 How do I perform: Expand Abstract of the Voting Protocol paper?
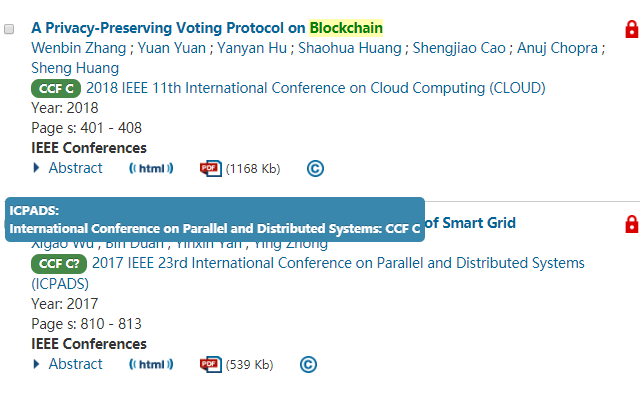(x=68, y=168)
